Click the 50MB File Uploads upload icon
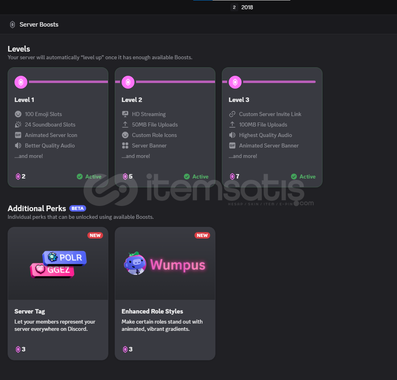This screenshot has width=397, height=380. (125, 125)
